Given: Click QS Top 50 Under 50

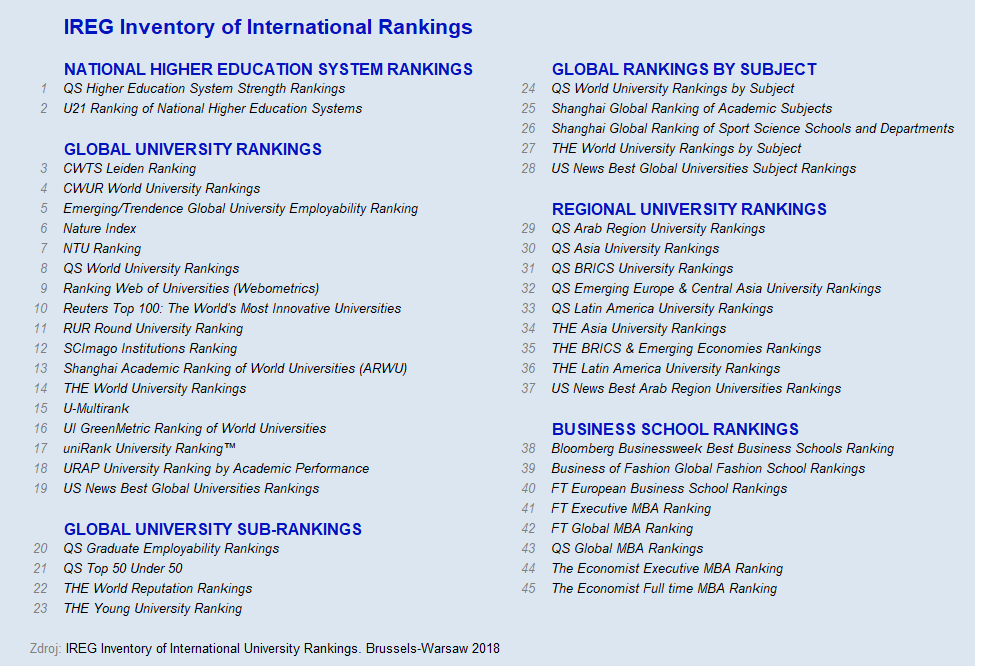Looking at the screenshot, I should coord(123,569).
